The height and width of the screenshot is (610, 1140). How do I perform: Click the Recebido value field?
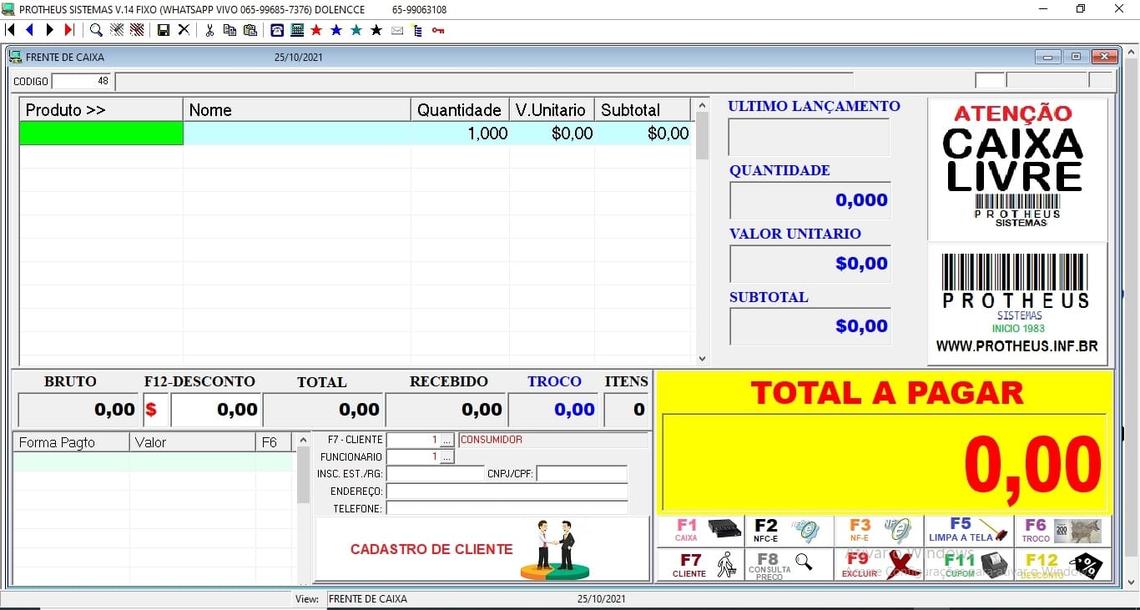pyautogui.click(x=446, y=410)
